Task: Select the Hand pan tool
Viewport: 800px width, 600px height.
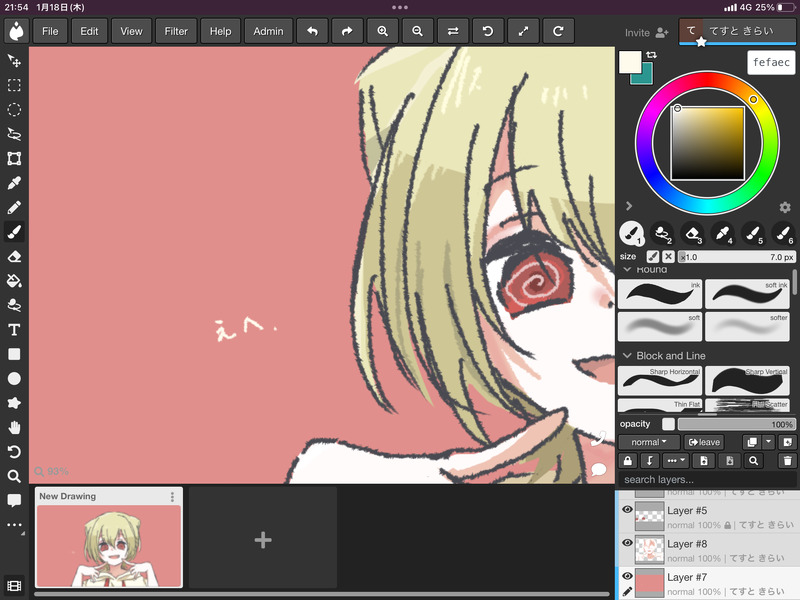Action: (14, 428)
